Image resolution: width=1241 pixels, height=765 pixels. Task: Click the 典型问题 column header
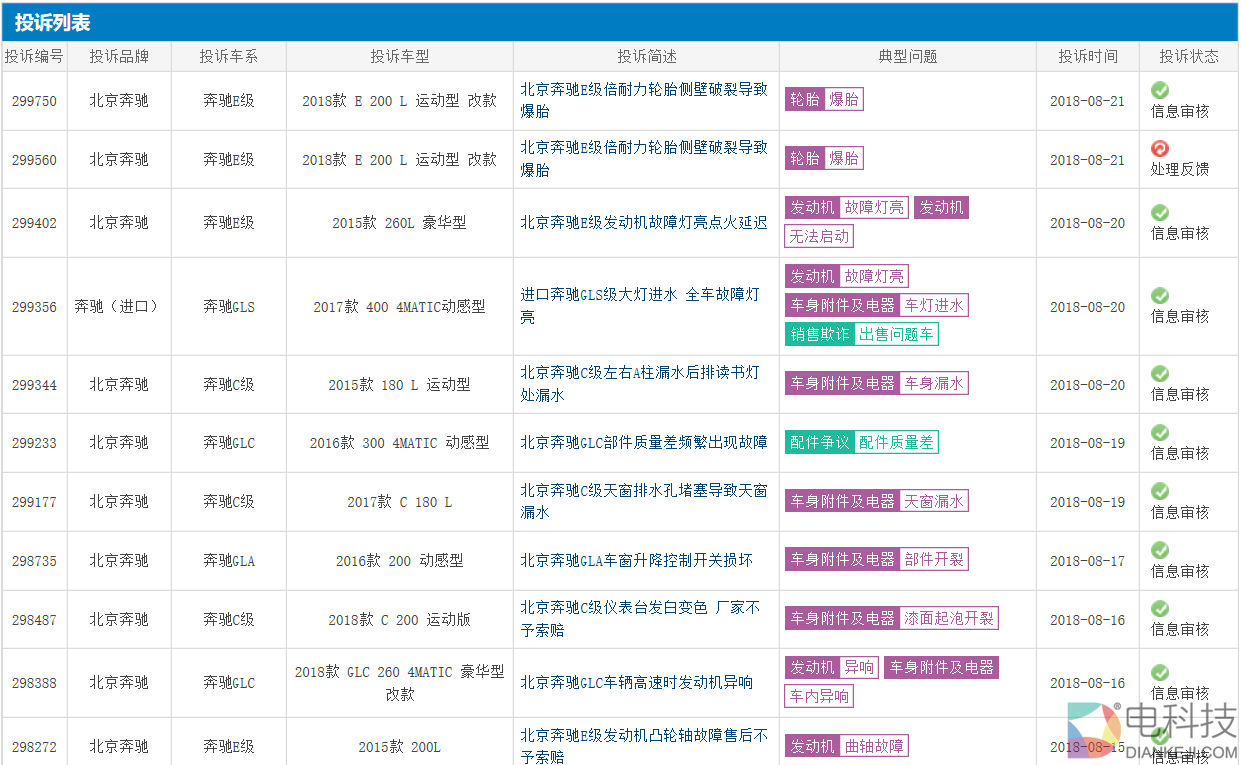[907, 56]
